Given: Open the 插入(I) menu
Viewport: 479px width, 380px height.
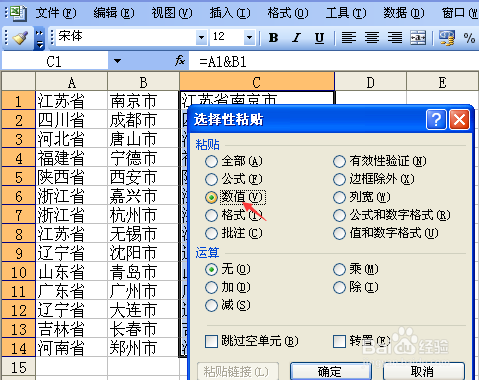Looking at the screenshot, I should click(230, 13).
